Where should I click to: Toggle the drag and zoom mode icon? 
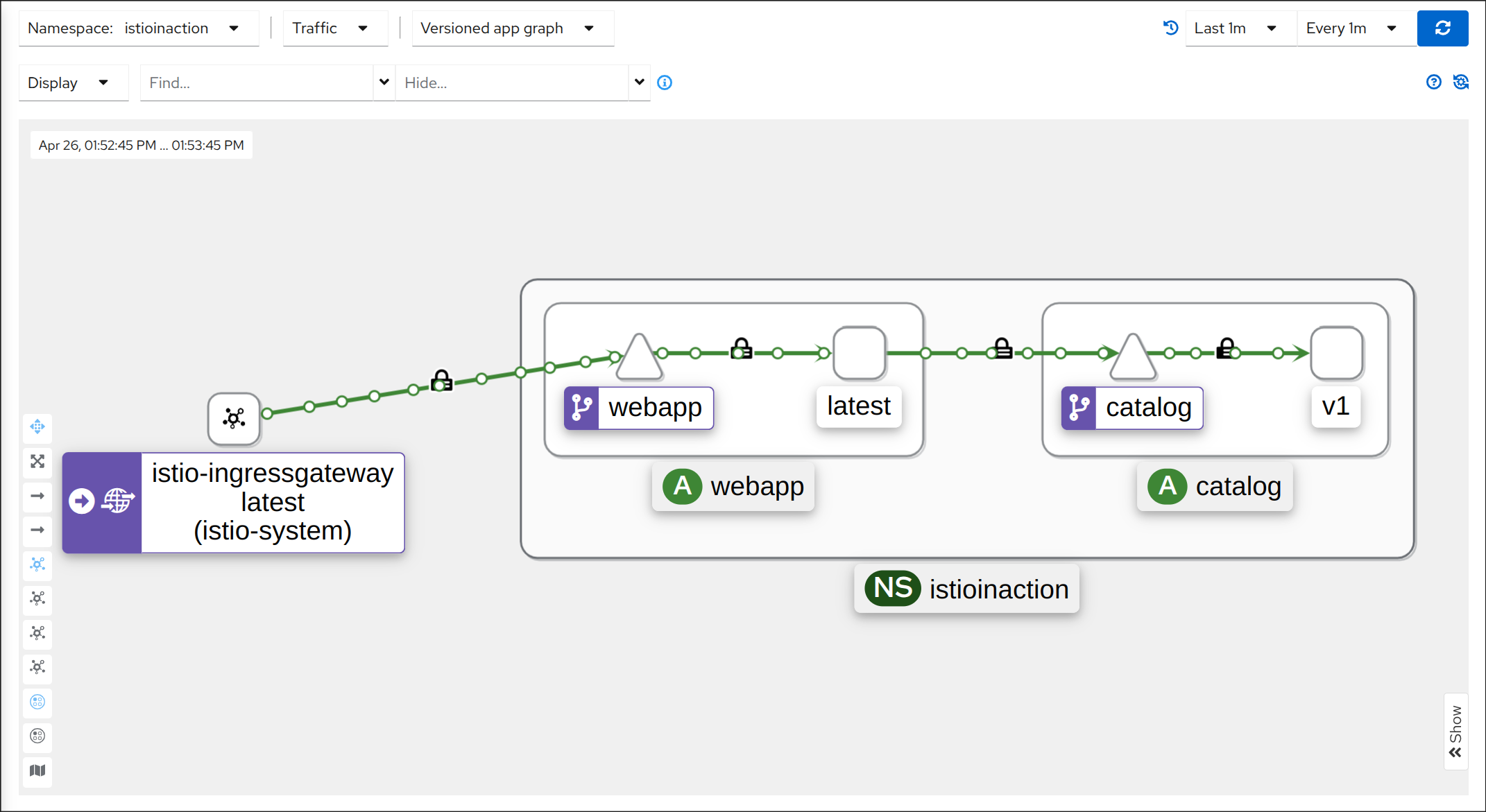tap(37, 426)
